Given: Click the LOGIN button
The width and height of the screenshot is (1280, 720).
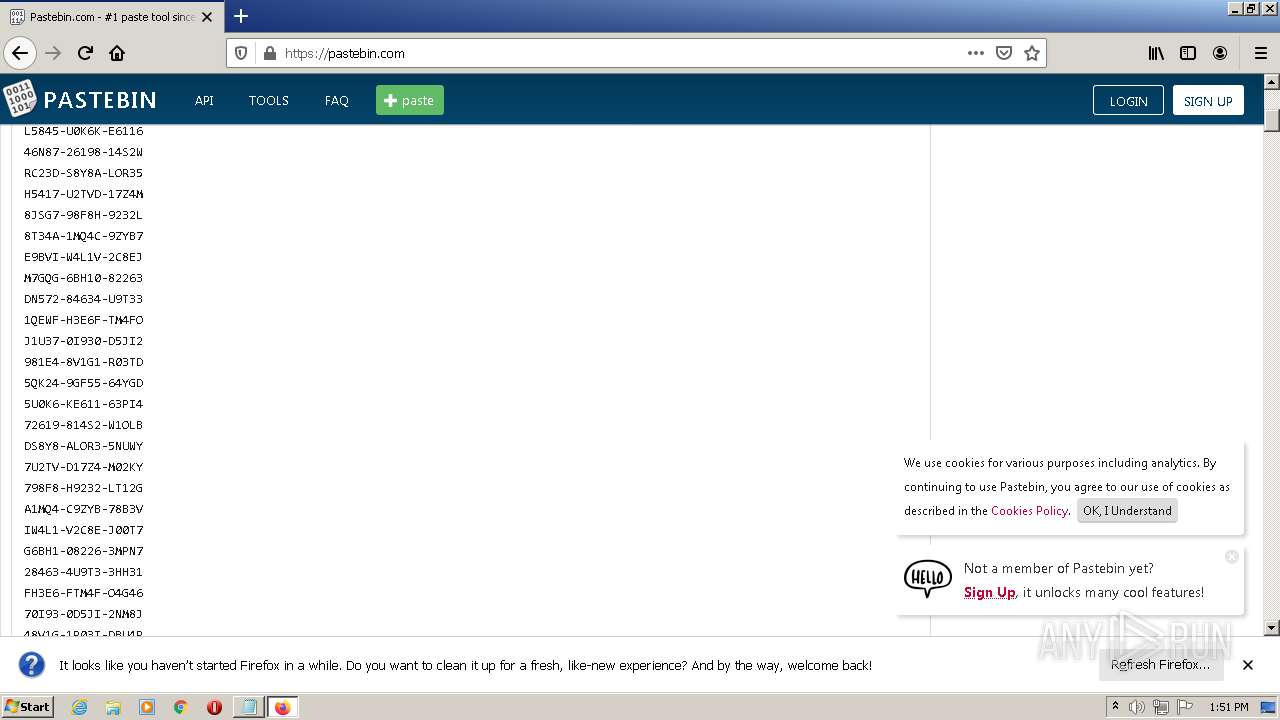Looking at the screenshot, I should coord(1128,101).
